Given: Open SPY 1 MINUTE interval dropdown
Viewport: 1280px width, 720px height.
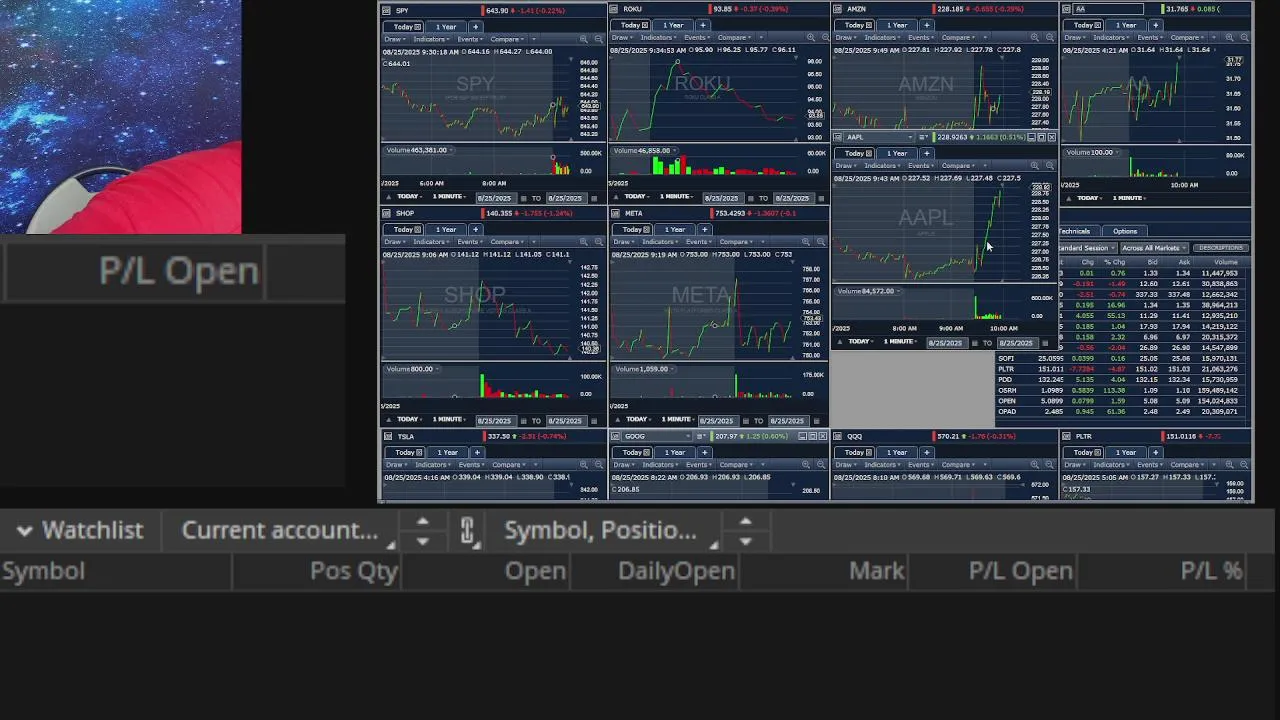Looking at the screenshot, I should [449, 197].
